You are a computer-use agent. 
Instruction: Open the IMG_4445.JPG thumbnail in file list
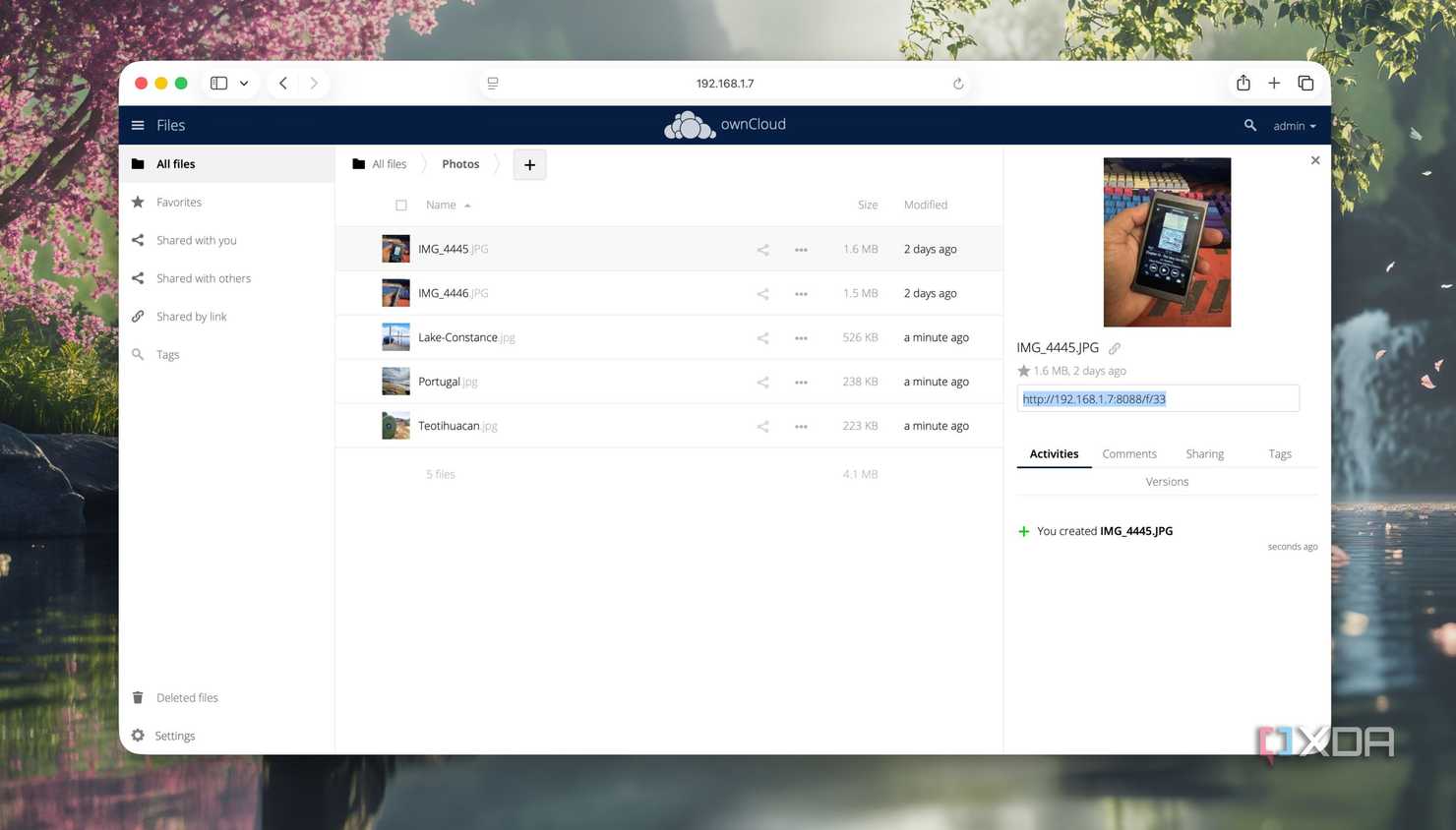(x=395, y=249)
